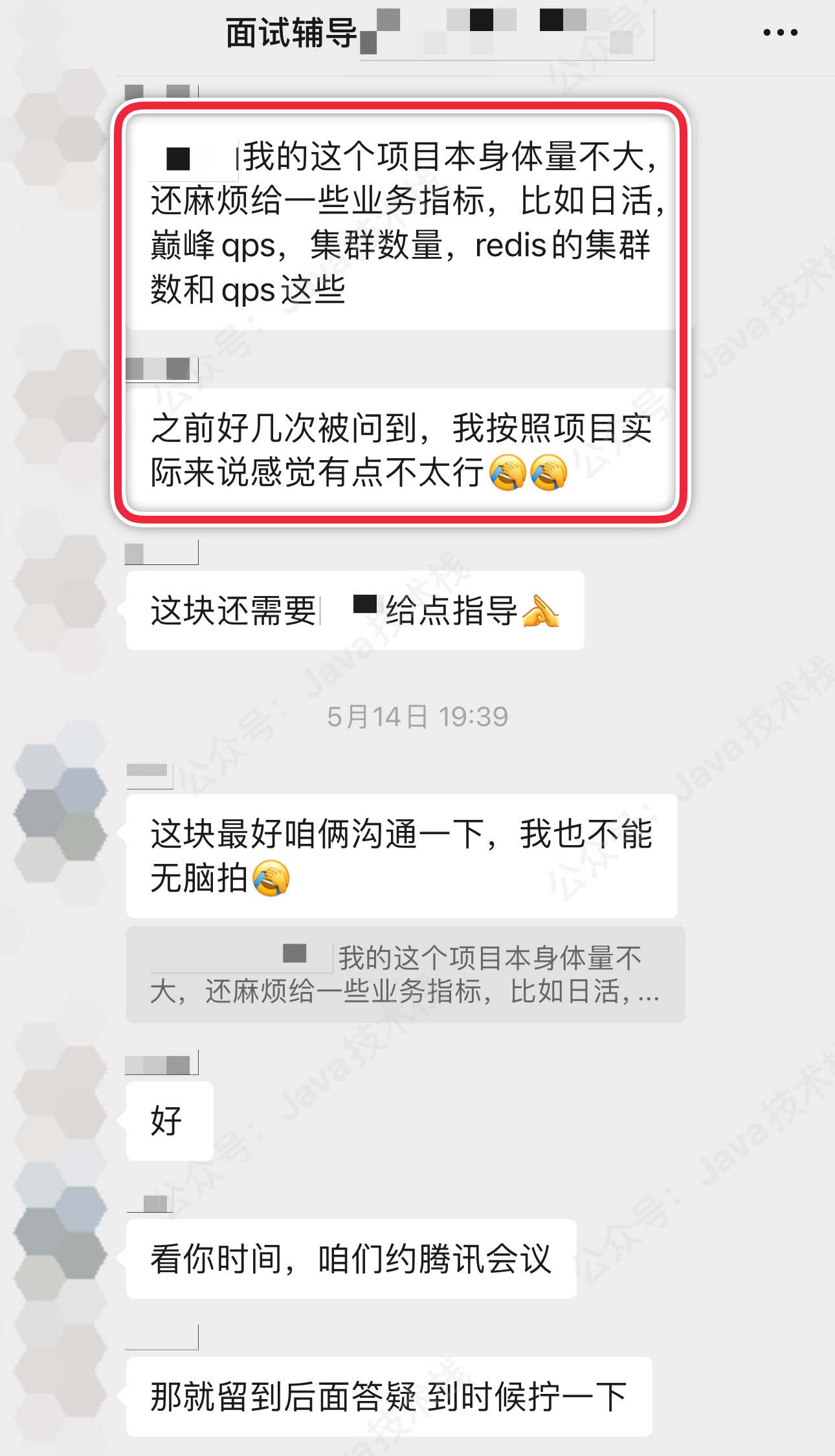Tap the 5月14日 19:39 timestamp
Screen dimensions: 835x1456
(x=417, y=717)
